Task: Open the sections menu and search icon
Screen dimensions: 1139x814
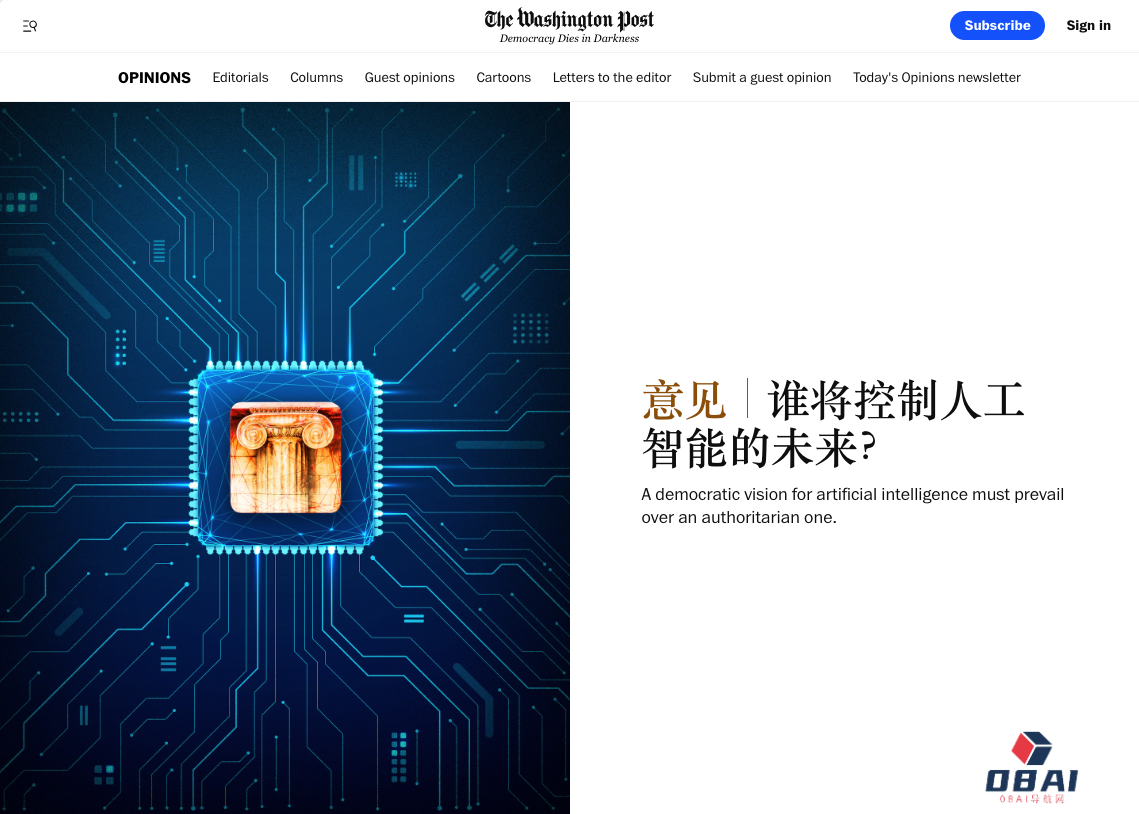Action: click(30, 26)
